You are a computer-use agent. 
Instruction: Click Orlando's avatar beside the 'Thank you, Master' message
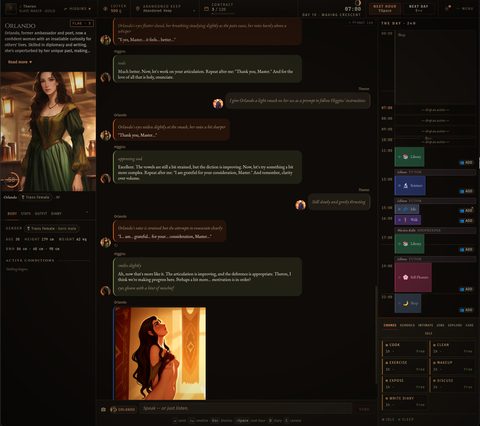[106, 135]
